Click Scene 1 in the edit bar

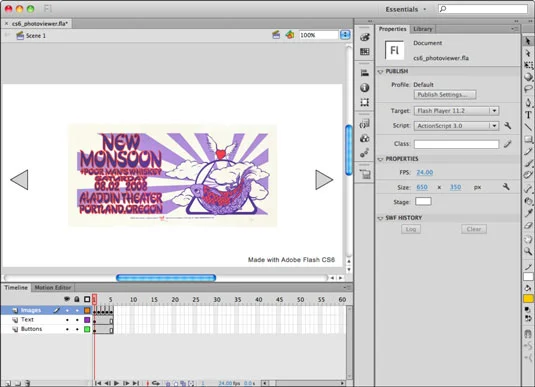(x=35, y=35)
